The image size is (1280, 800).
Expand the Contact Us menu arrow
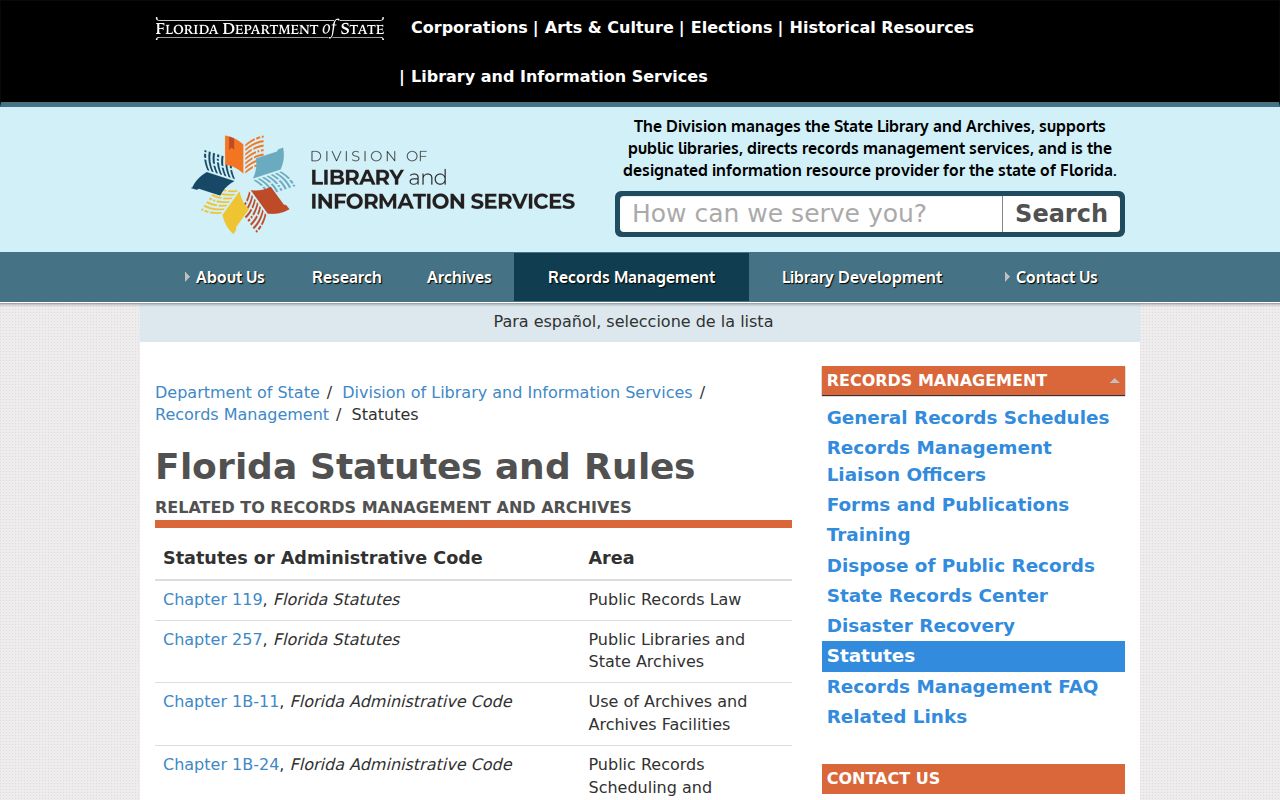pos(1007,277)
